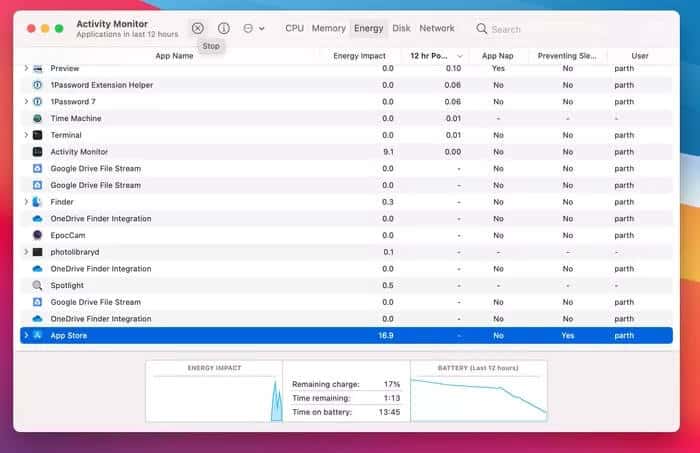Switch to the Network tab
The width and height of the screenshot is (700, 453).
tap(437, 28)
